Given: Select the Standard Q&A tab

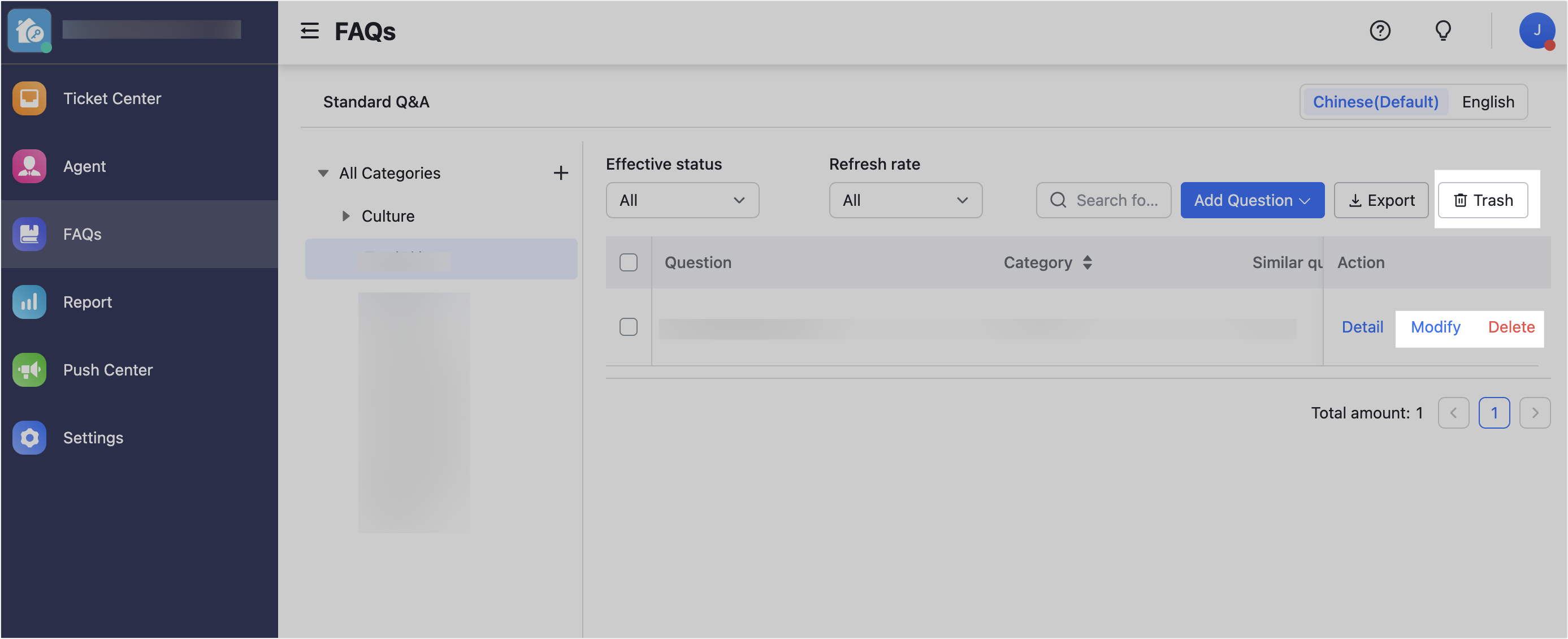Looking at the screenshot, I should (x=376, y=102).
